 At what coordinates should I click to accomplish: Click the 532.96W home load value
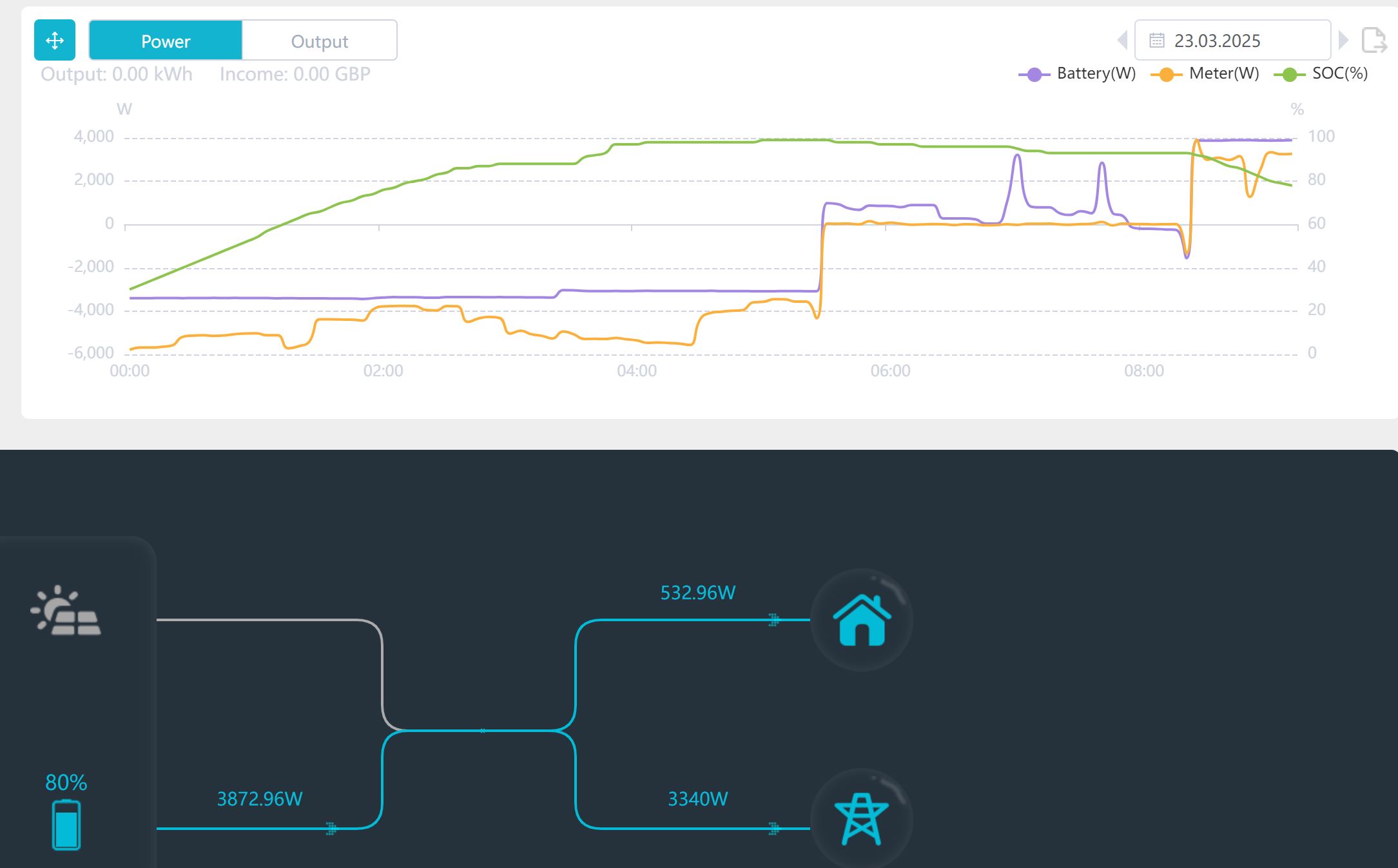[698, 593]
